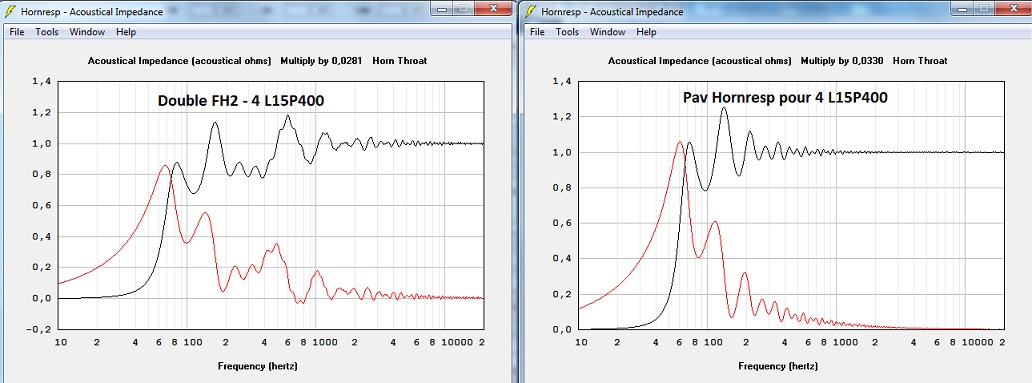Maximize the right Hornresp window
Viewport: 1032px width, 383px height.
point(983,8)
